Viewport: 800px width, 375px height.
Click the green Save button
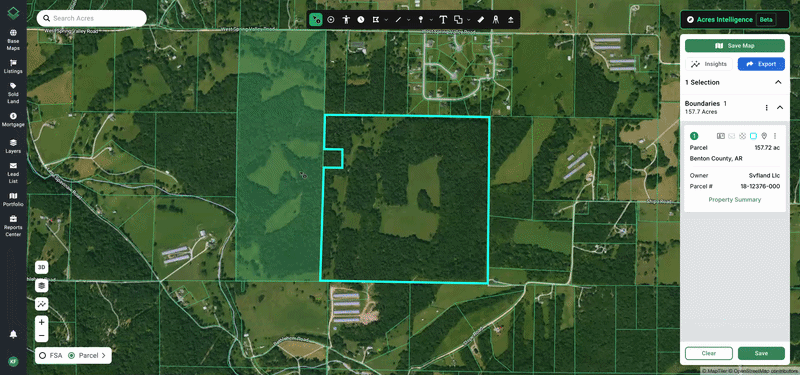pyautogui.click(x=761, y=353)
